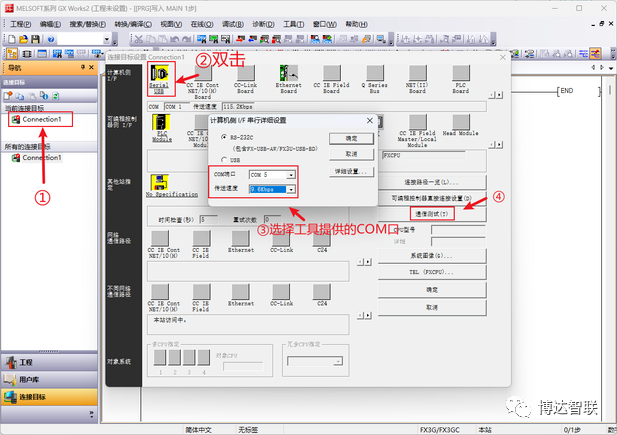Viewport: 617px width, 435px height.
Task: Select the PLC Module icon
Action: coord(161,122)
